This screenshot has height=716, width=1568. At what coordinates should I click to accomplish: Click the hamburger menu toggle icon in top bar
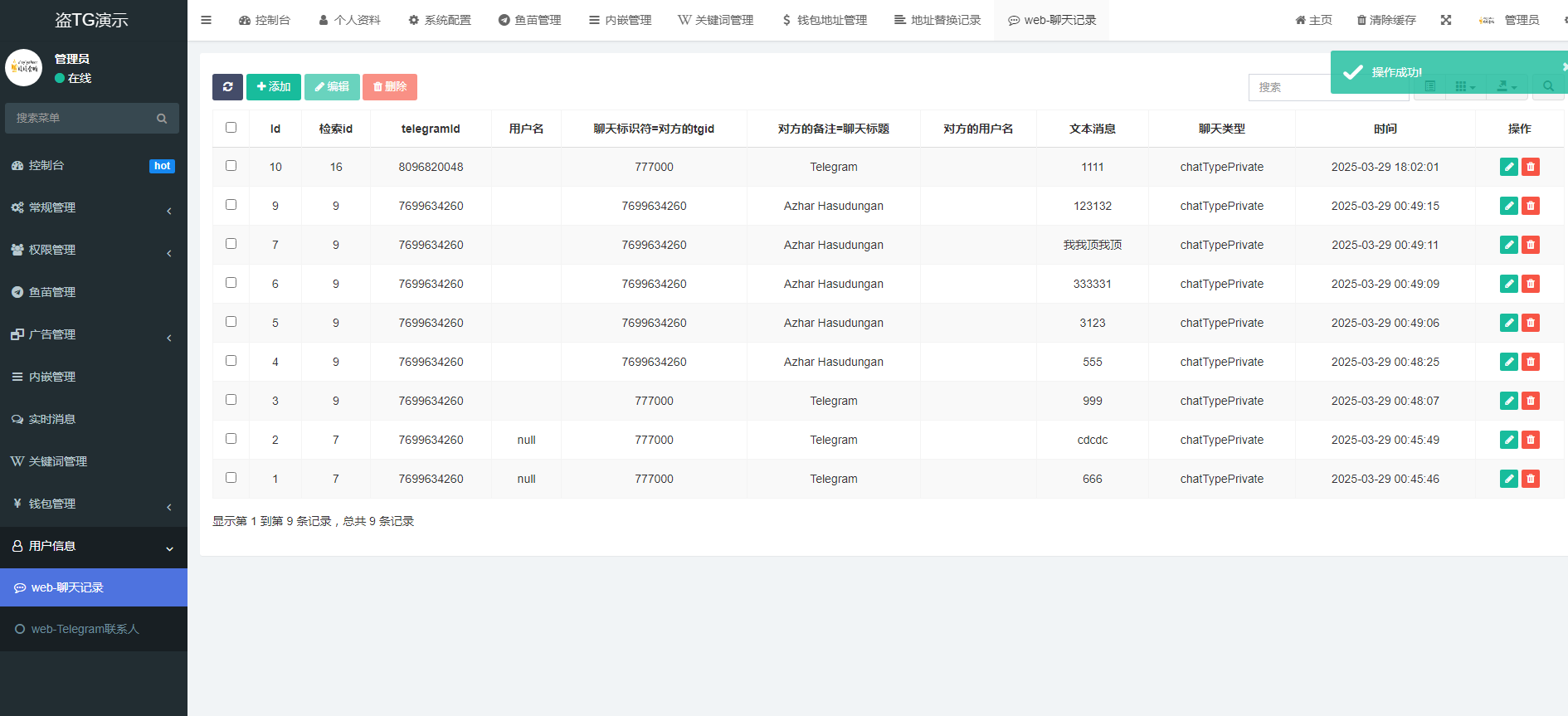(x=207, y=20)
